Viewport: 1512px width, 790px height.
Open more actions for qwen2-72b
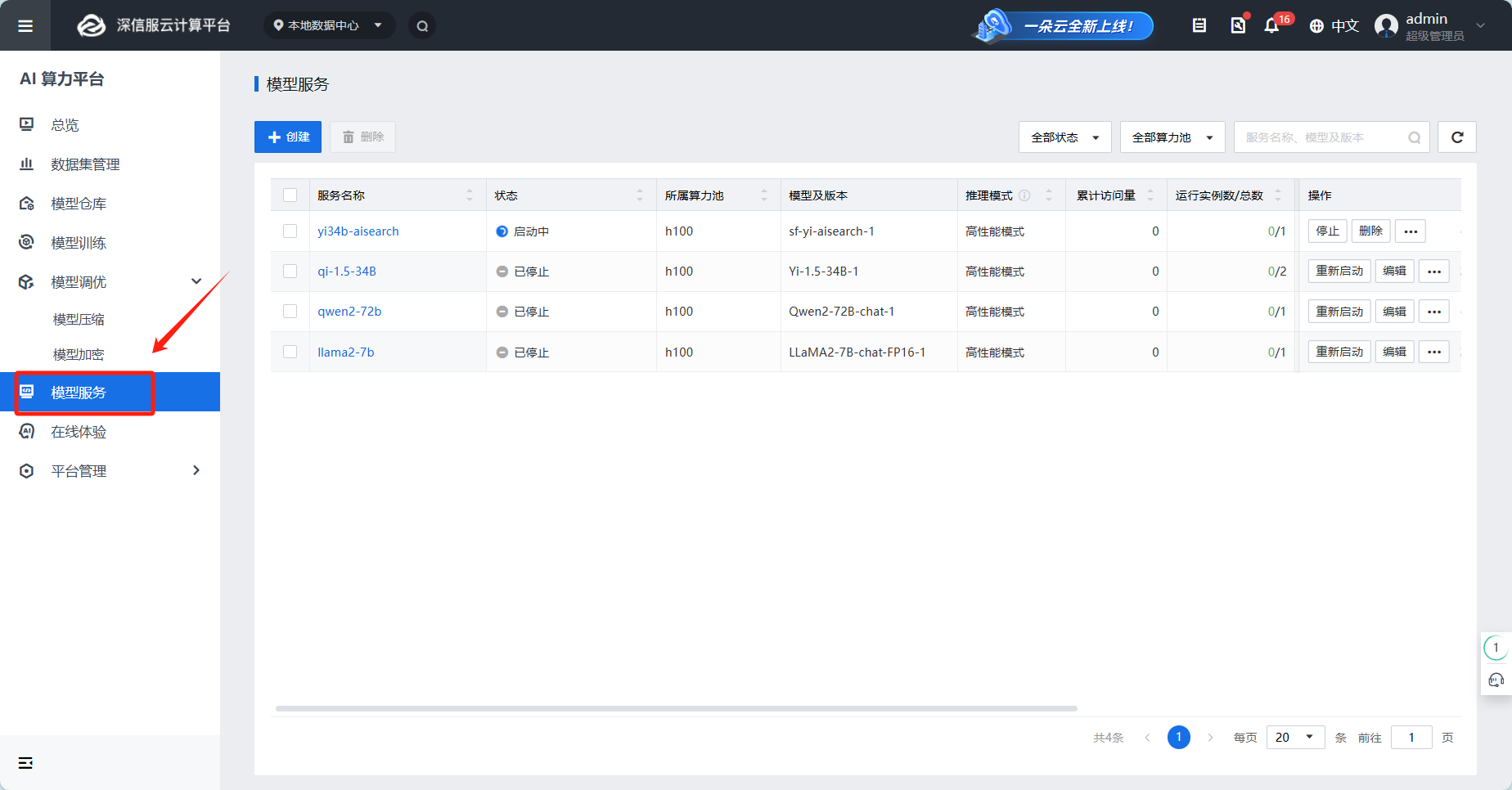point(1434,312)
